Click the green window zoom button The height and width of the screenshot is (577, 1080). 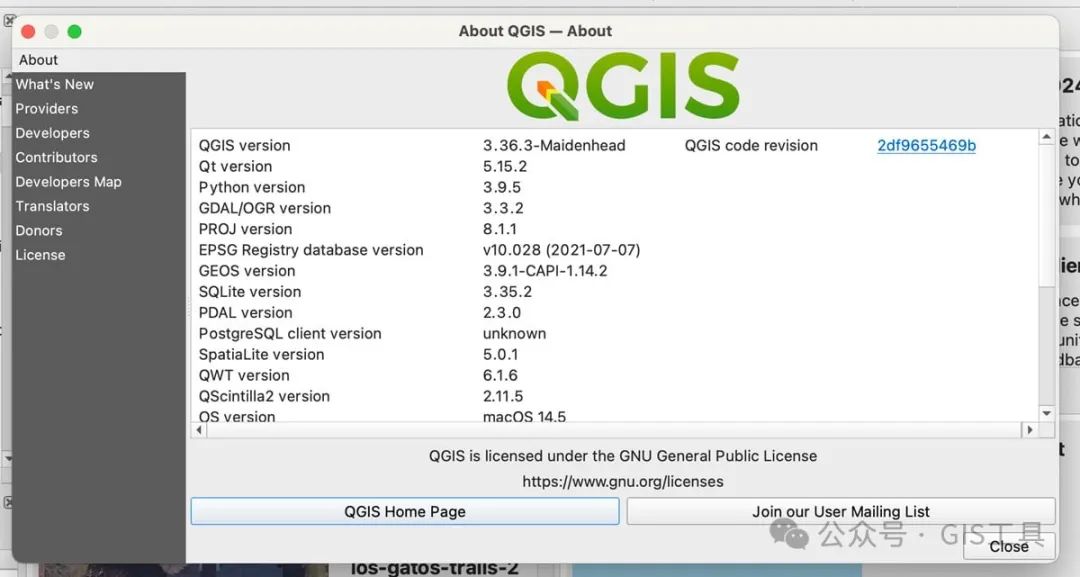point(74,32)
